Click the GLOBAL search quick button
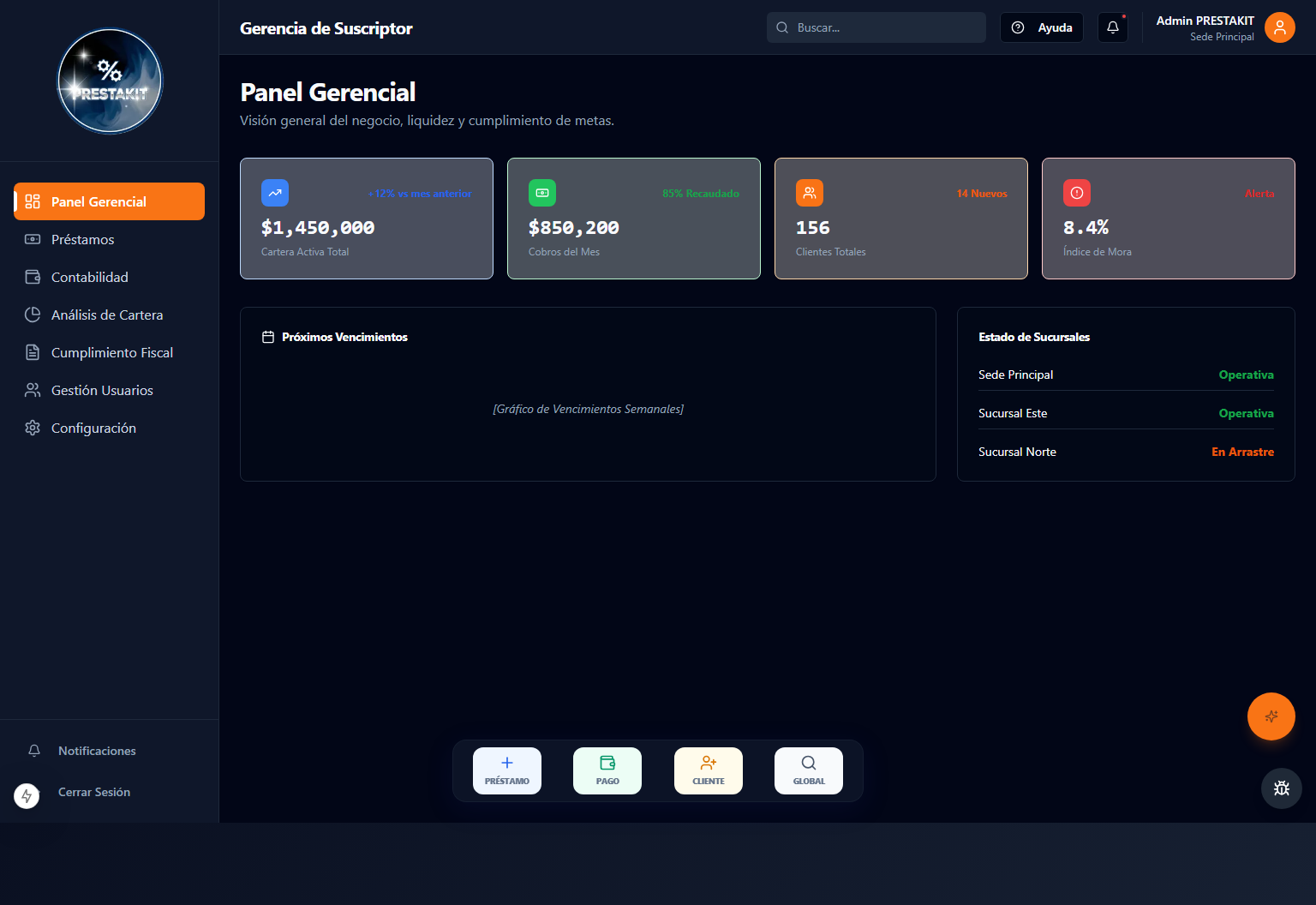 [x=809, y=770]
